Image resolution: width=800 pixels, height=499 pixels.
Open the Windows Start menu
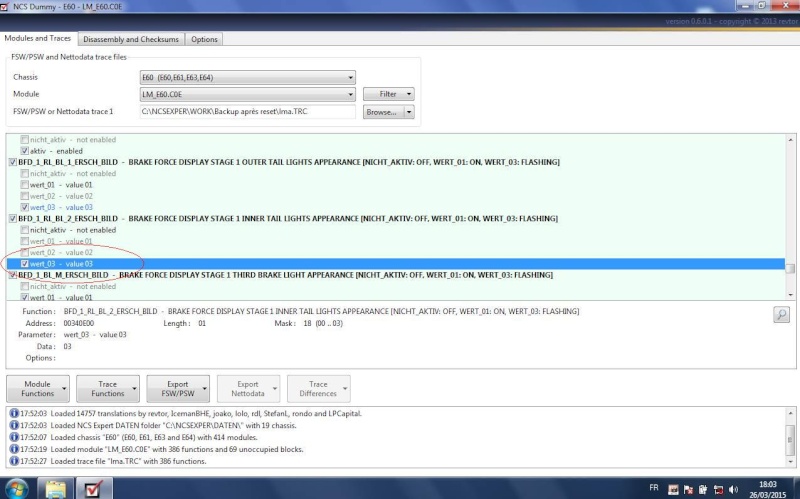click(x=15, y=489)
